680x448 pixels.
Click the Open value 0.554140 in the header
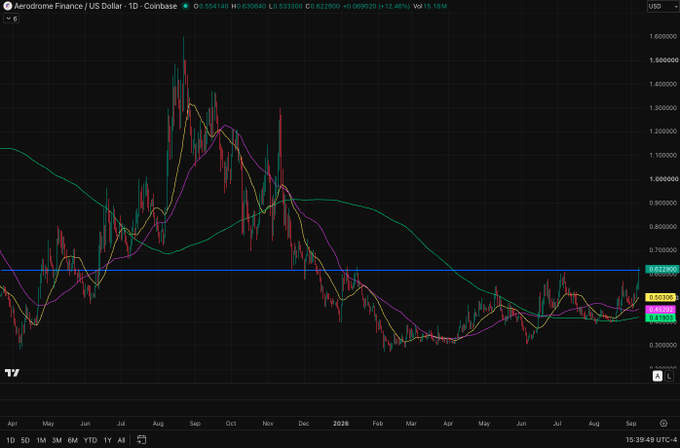(213, 6)
